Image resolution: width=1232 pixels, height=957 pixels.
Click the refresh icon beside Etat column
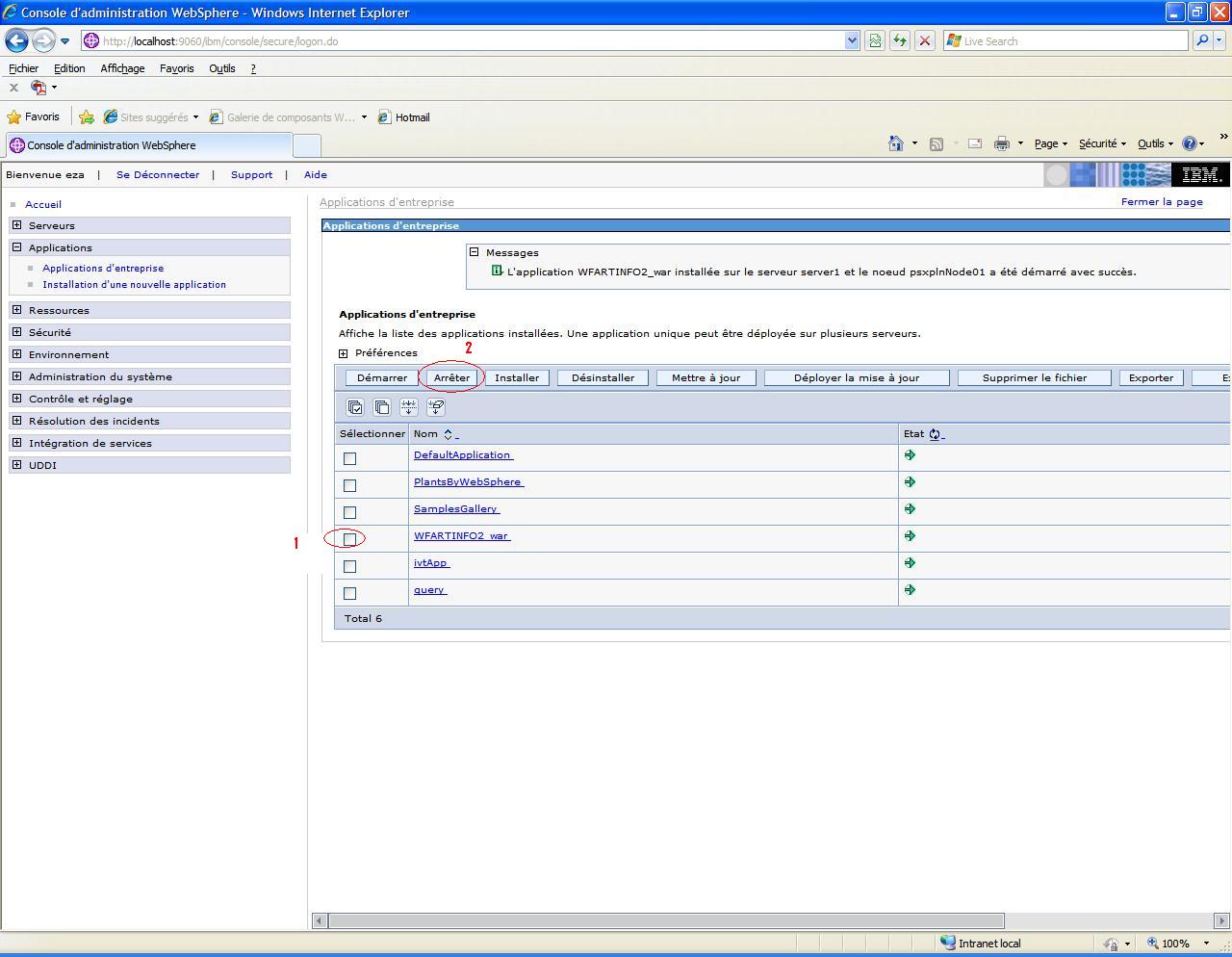coord(935,434)
